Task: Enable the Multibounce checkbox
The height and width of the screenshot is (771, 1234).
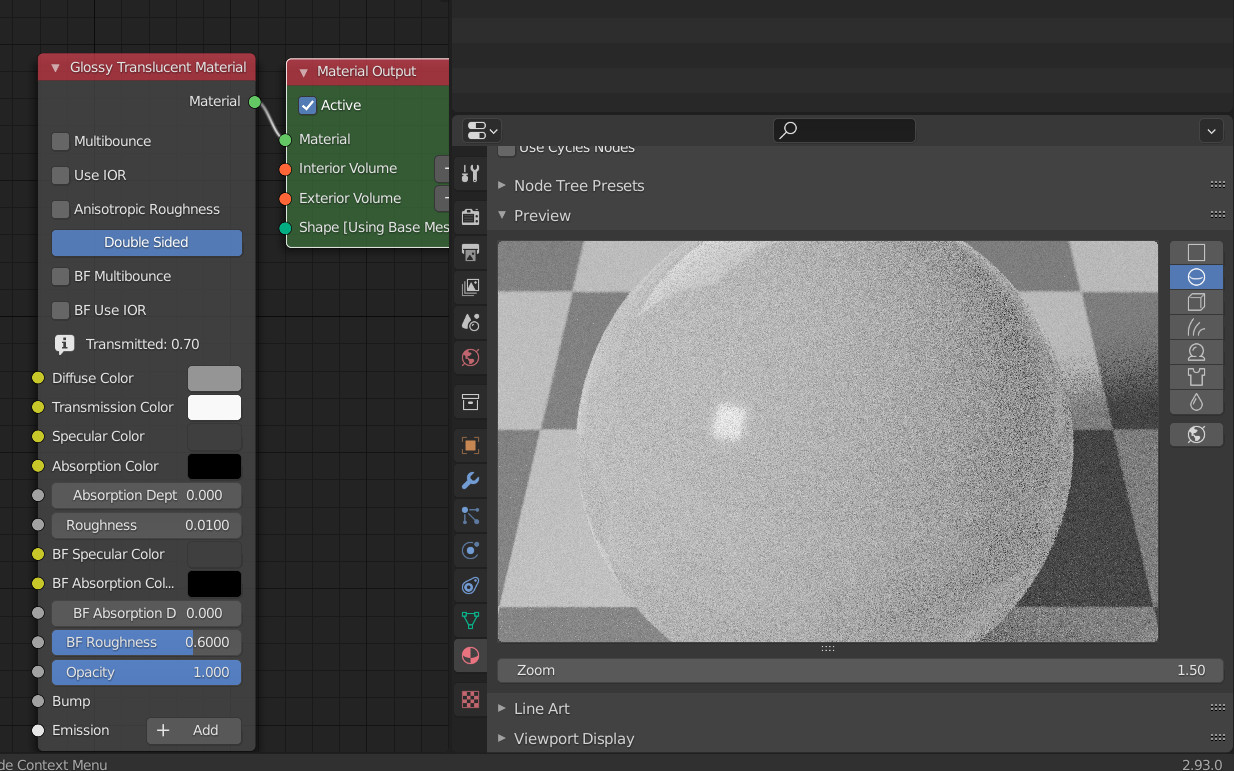Action: tap(60, 142)
